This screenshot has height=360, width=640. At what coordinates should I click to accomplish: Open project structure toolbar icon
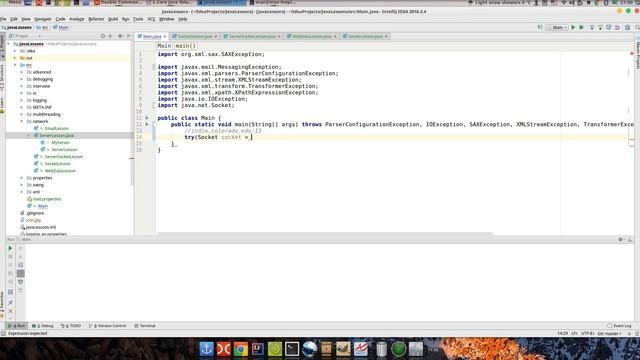628,27
